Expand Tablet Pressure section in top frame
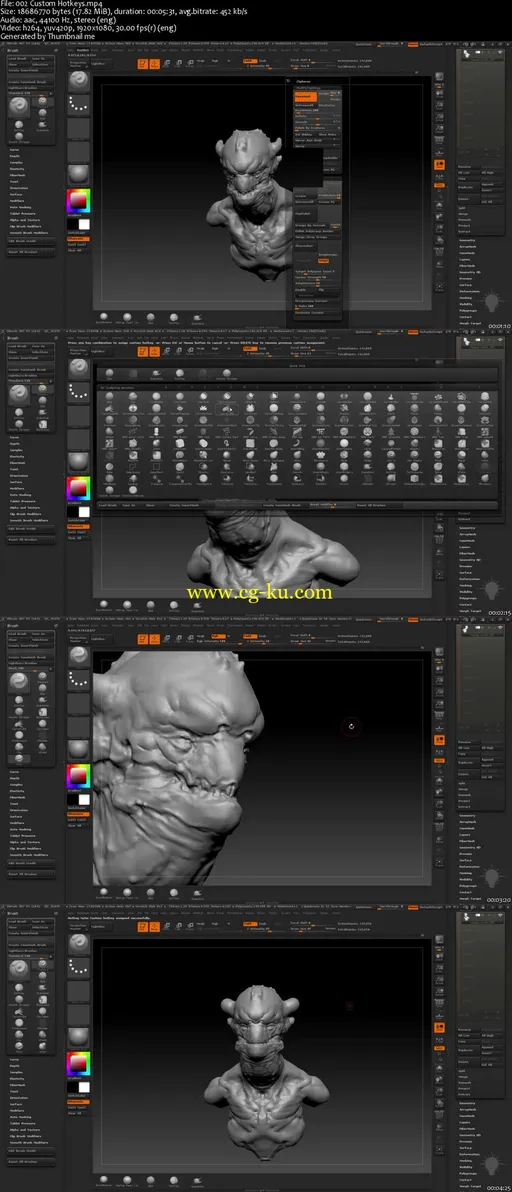This screenshot has height=1192, width=512. pos(22,213)
